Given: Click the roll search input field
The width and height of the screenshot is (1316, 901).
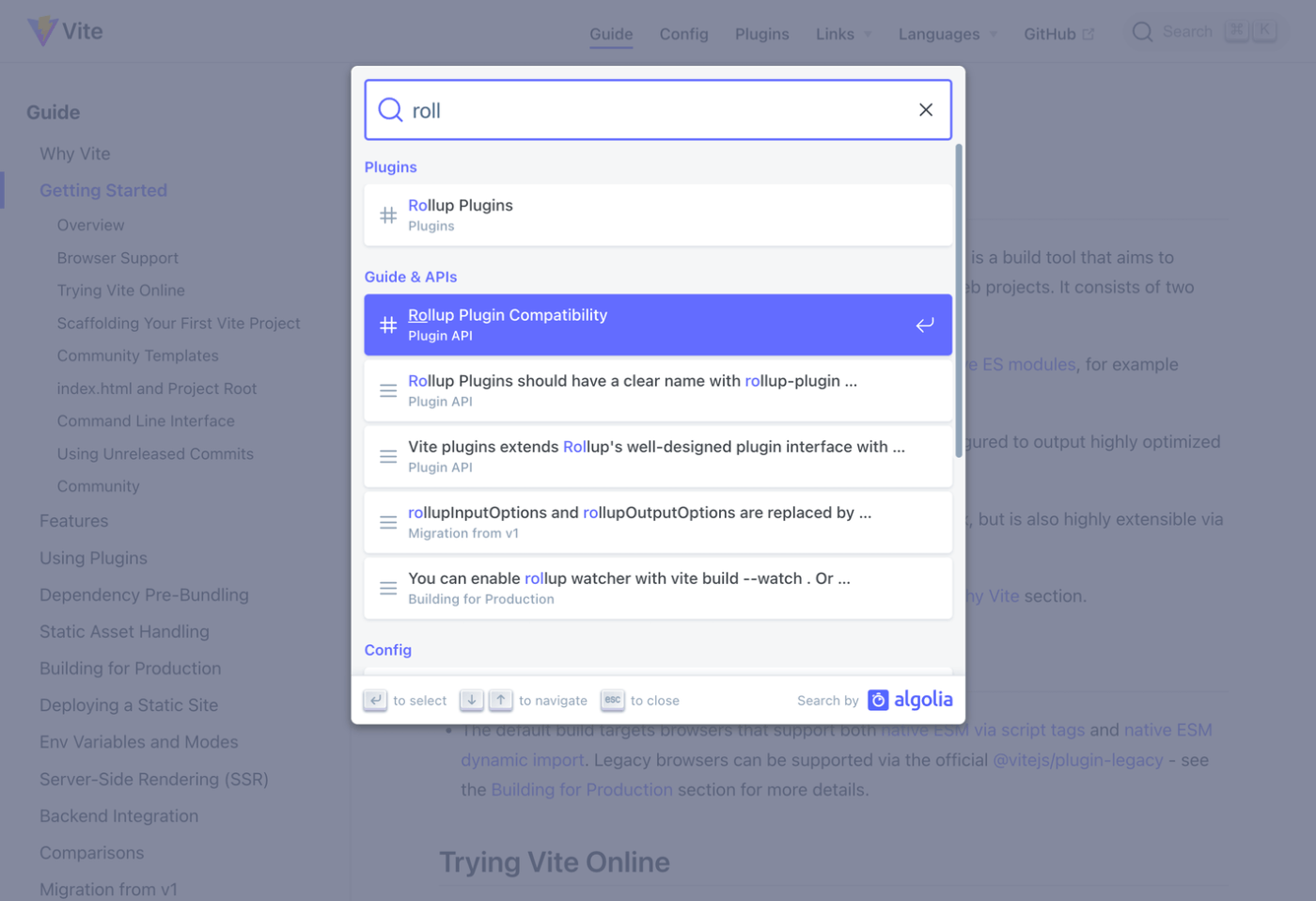Looking at the screenshot, I should tap(658, 110).
